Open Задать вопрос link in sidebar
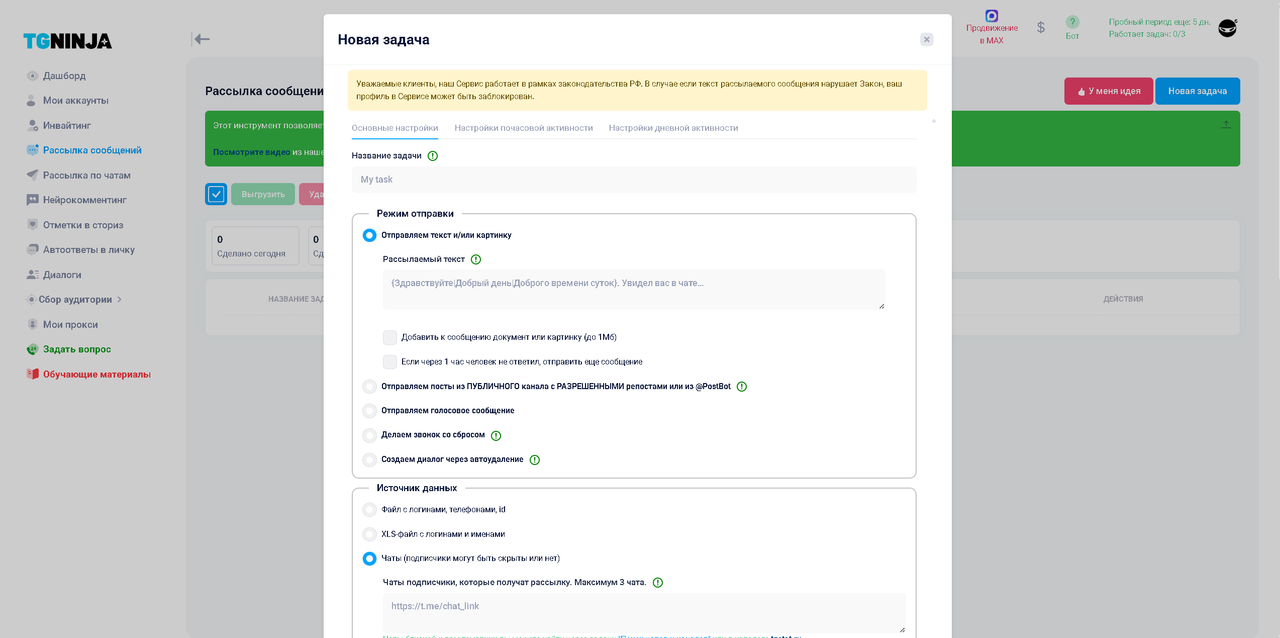 (x=77, y=349)
